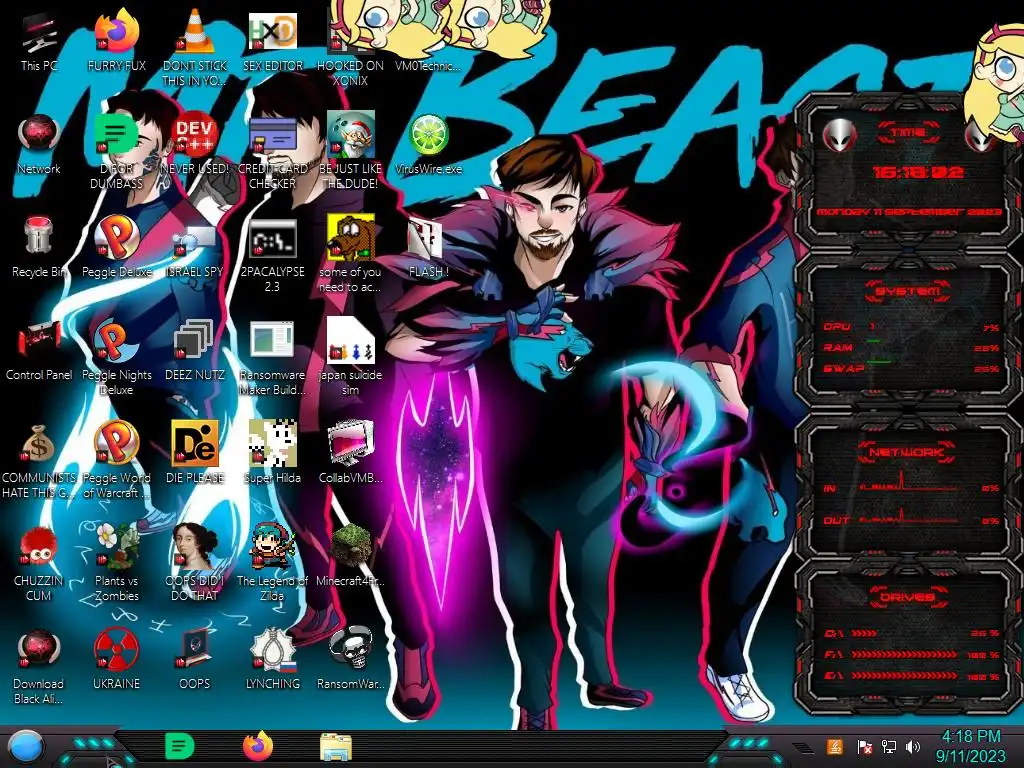The height and width of the screenshot is (768, 1024).
Task: Open the VM0Technic... desktop icon
Action: (x=428, y=65)
